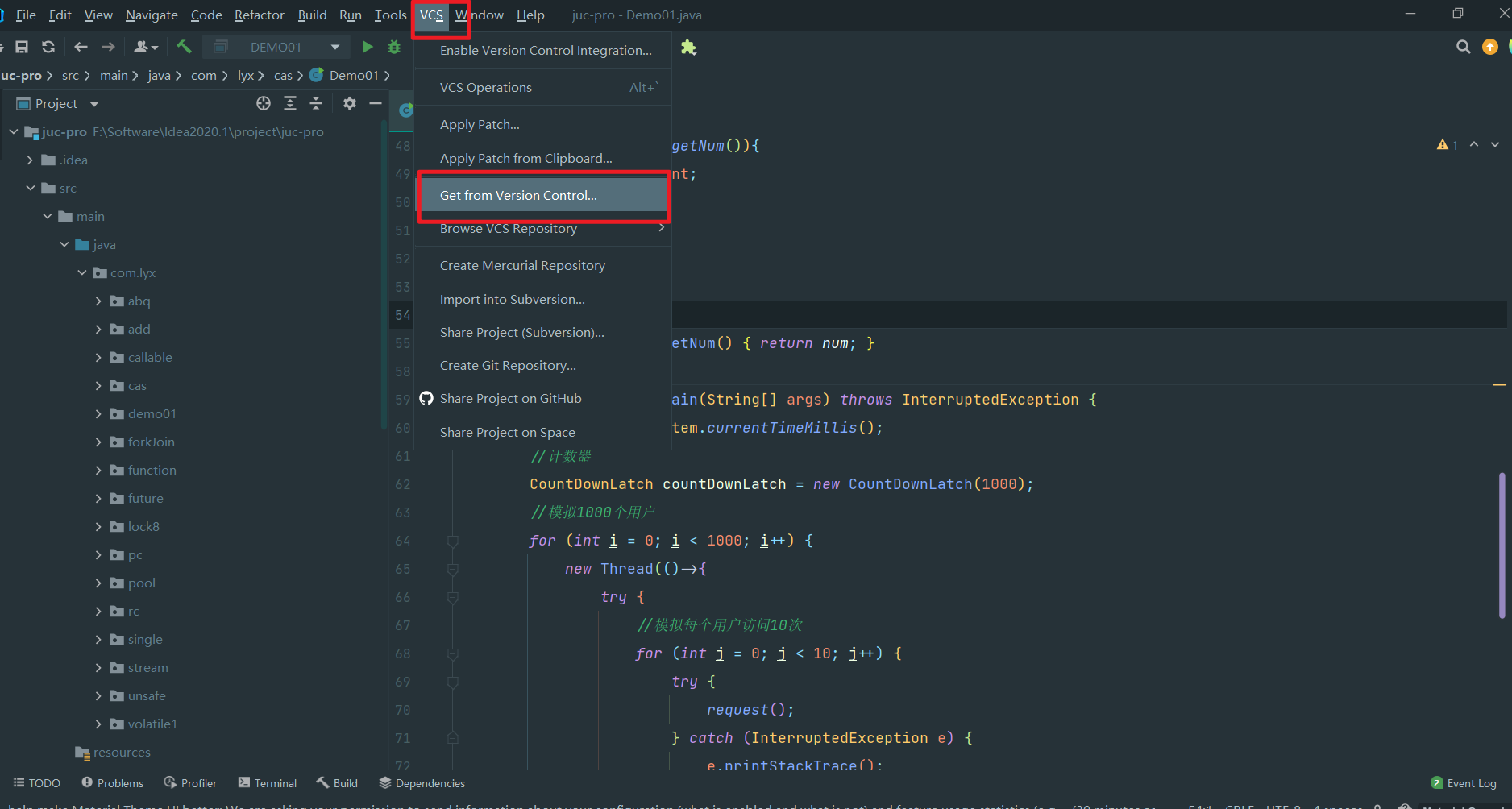This screenshot has height=809, width=1512.
Task: Click the Save All toolbar icon
Action: [x=22, y=47]
